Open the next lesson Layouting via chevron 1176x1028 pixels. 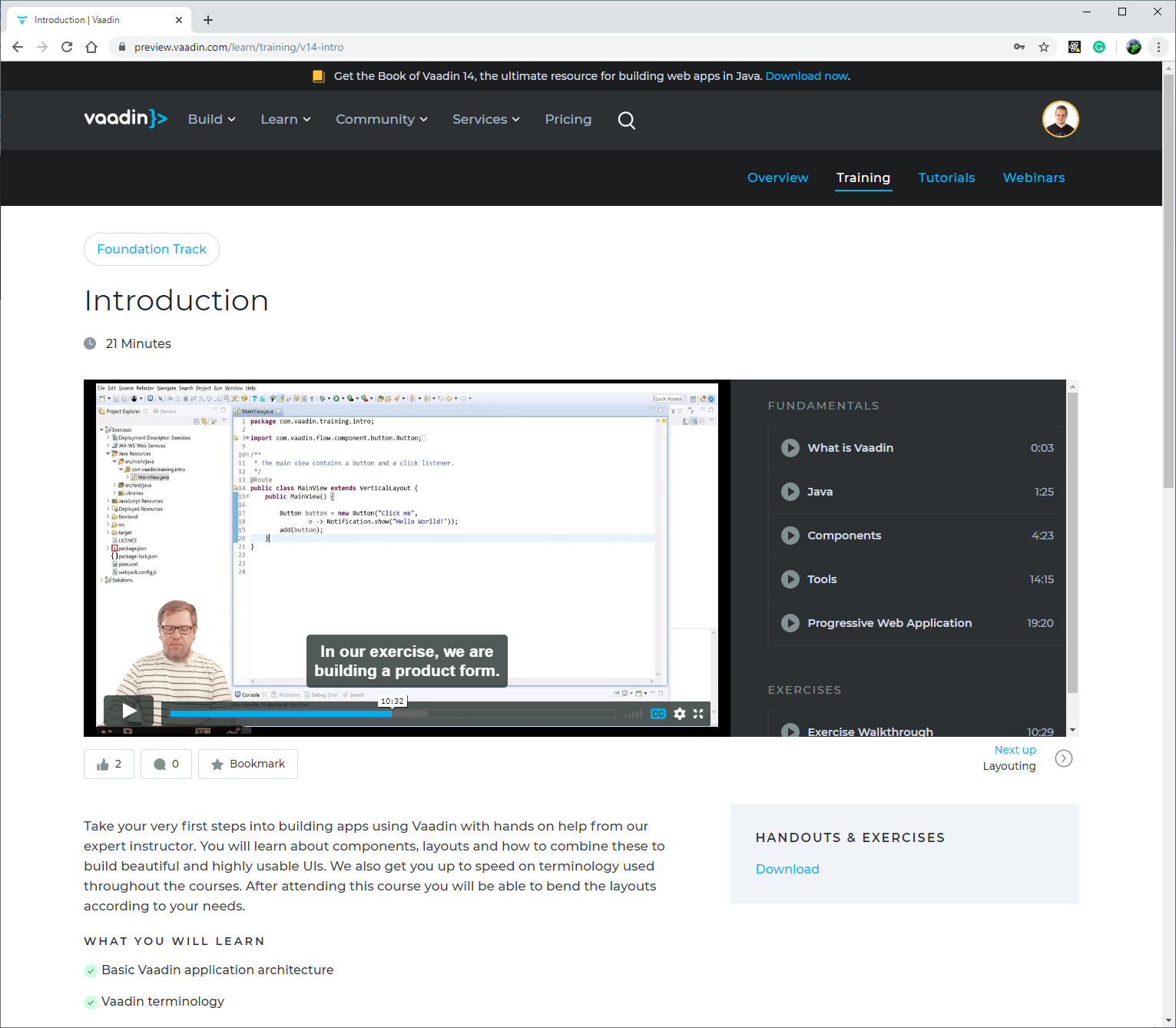(x=1064, y=758)
